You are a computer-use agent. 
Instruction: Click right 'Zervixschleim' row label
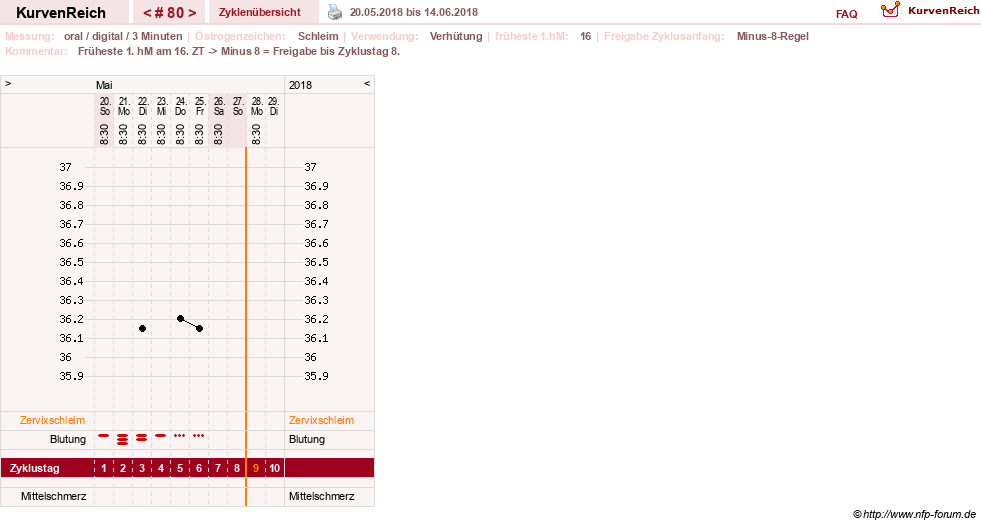click(x=321, y=420)
